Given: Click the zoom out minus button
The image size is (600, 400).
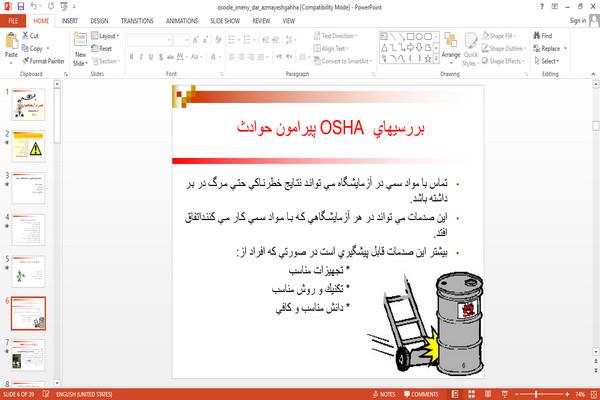Looking at the screenshot, I should 516,394.
